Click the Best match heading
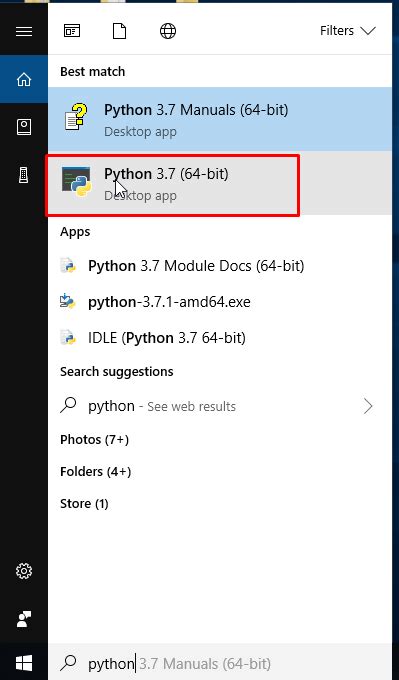Screen dimensions: 399x680 pos(92,71)
